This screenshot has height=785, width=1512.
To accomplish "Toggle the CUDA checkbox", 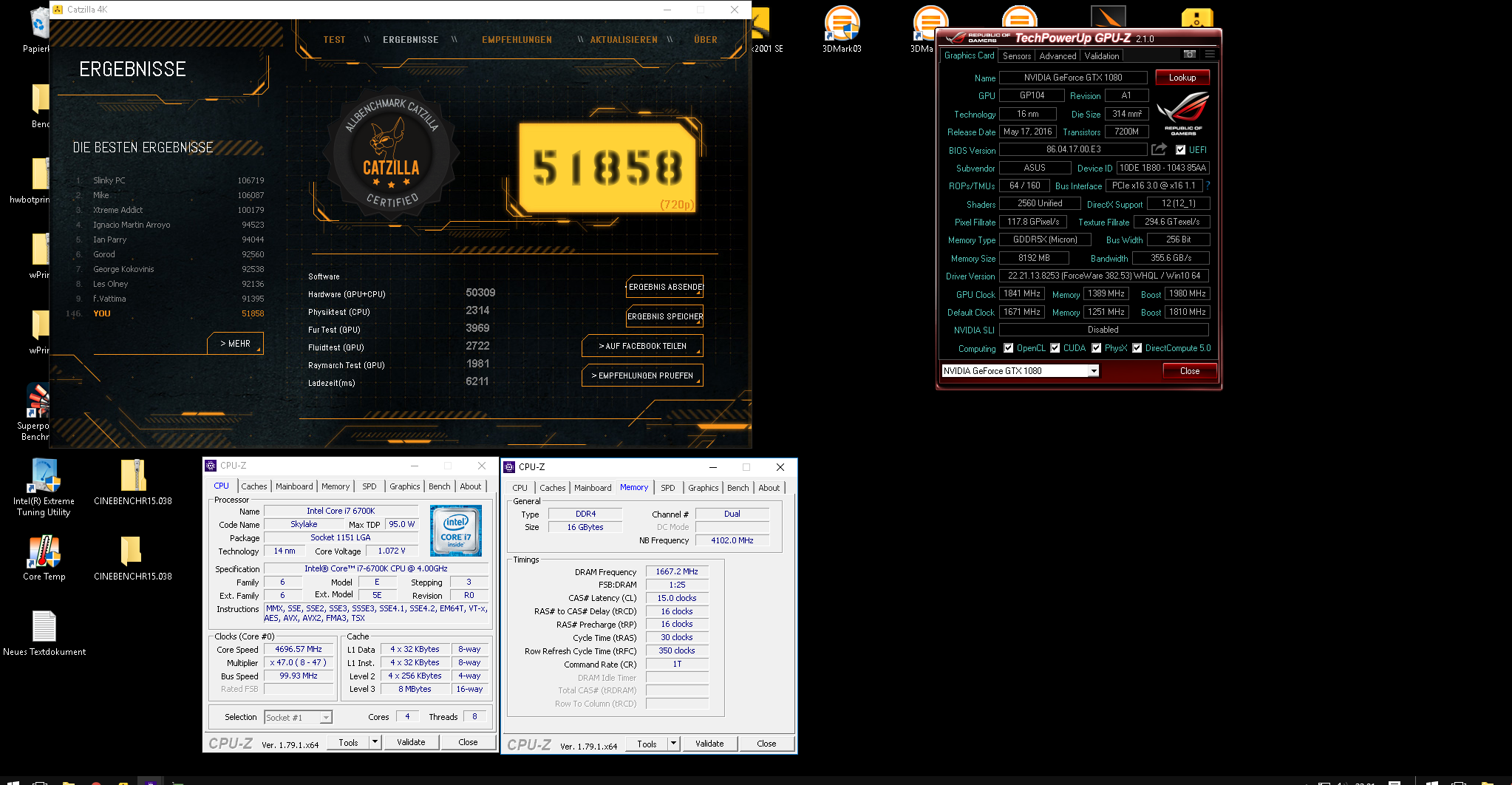I will [1055, 348].
